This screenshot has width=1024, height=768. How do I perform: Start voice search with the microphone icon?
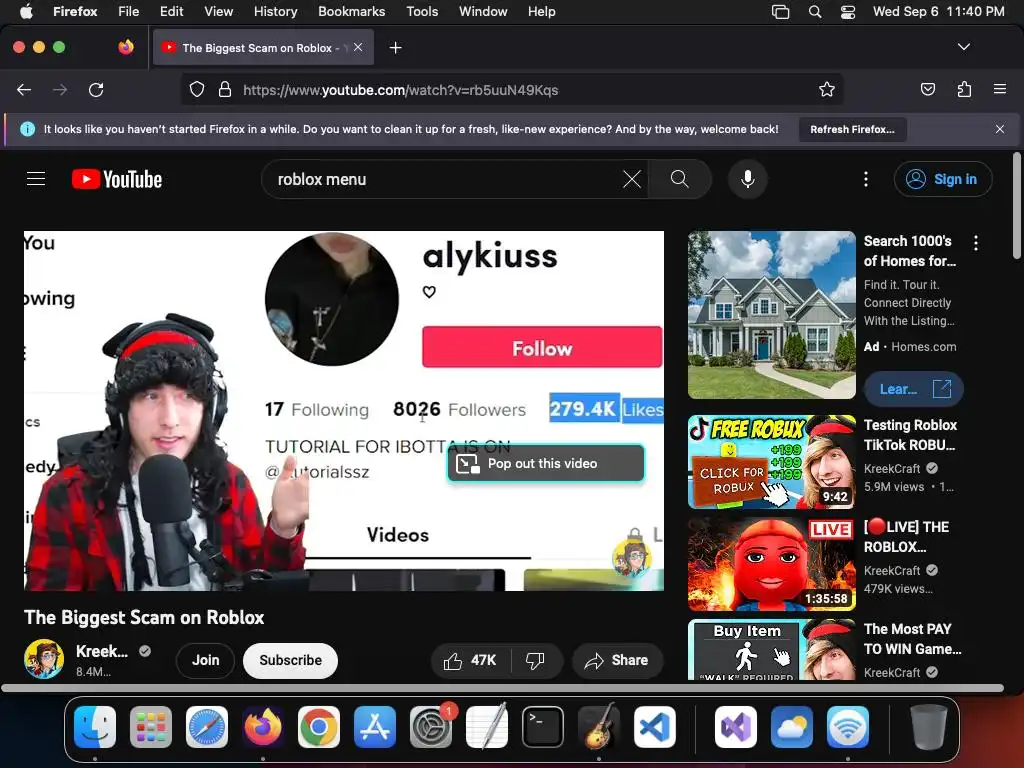(x=748, y=179)
